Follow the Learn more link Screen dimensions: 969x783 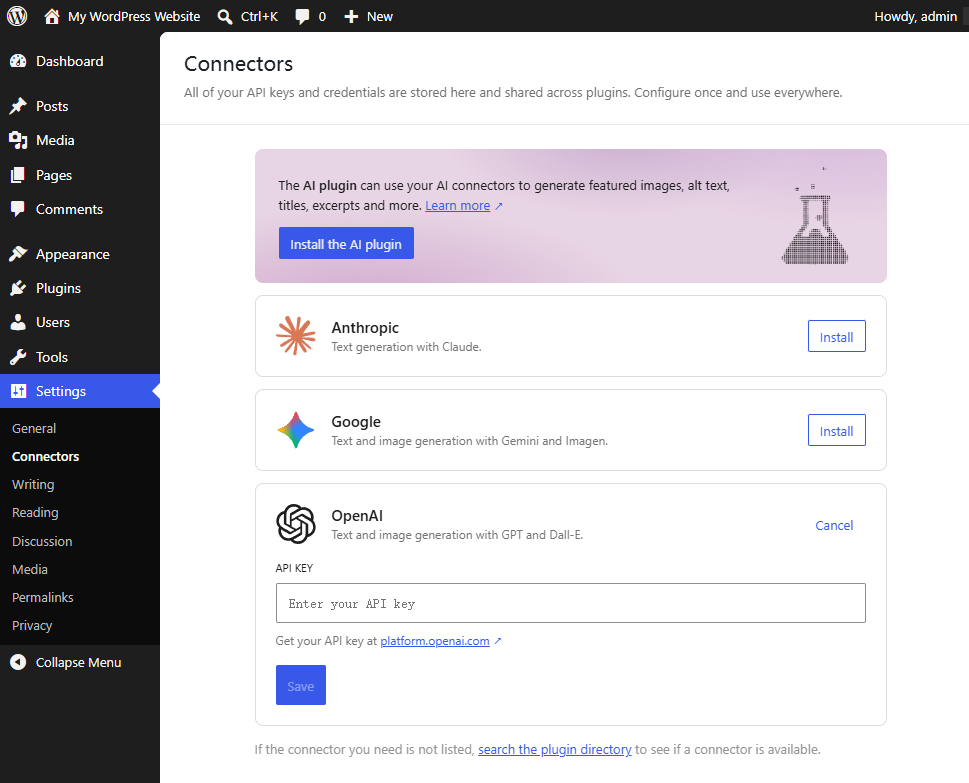457,206
